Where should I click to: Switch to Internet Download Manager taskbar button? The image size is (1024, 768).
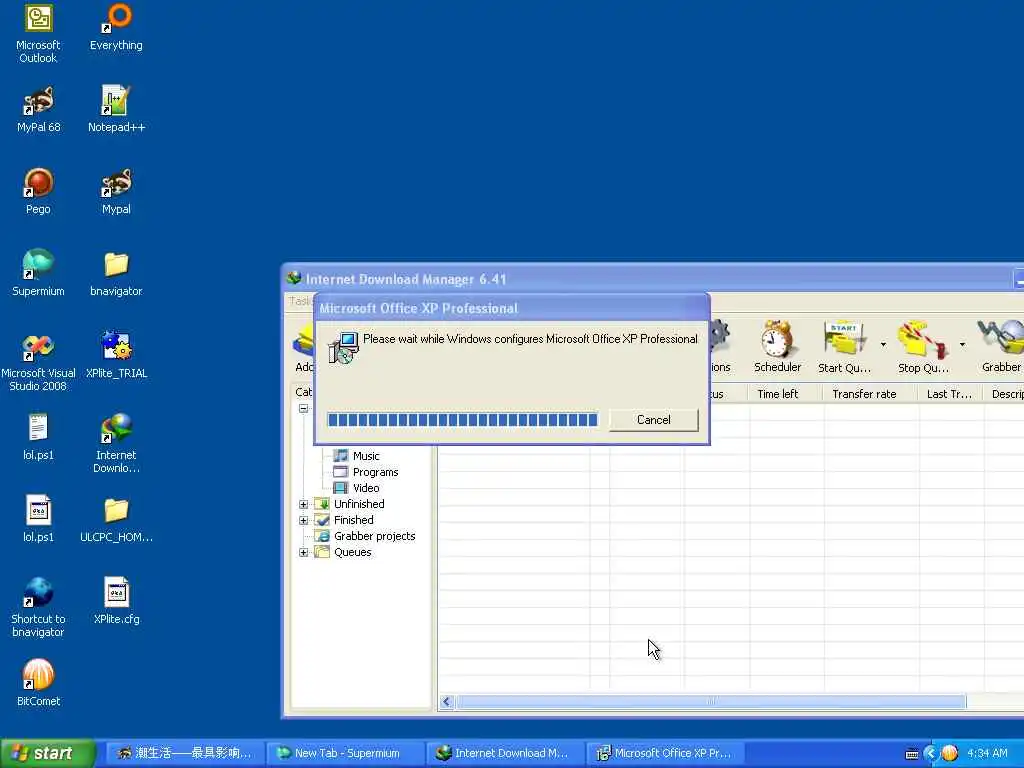click(x=505, y=753)
